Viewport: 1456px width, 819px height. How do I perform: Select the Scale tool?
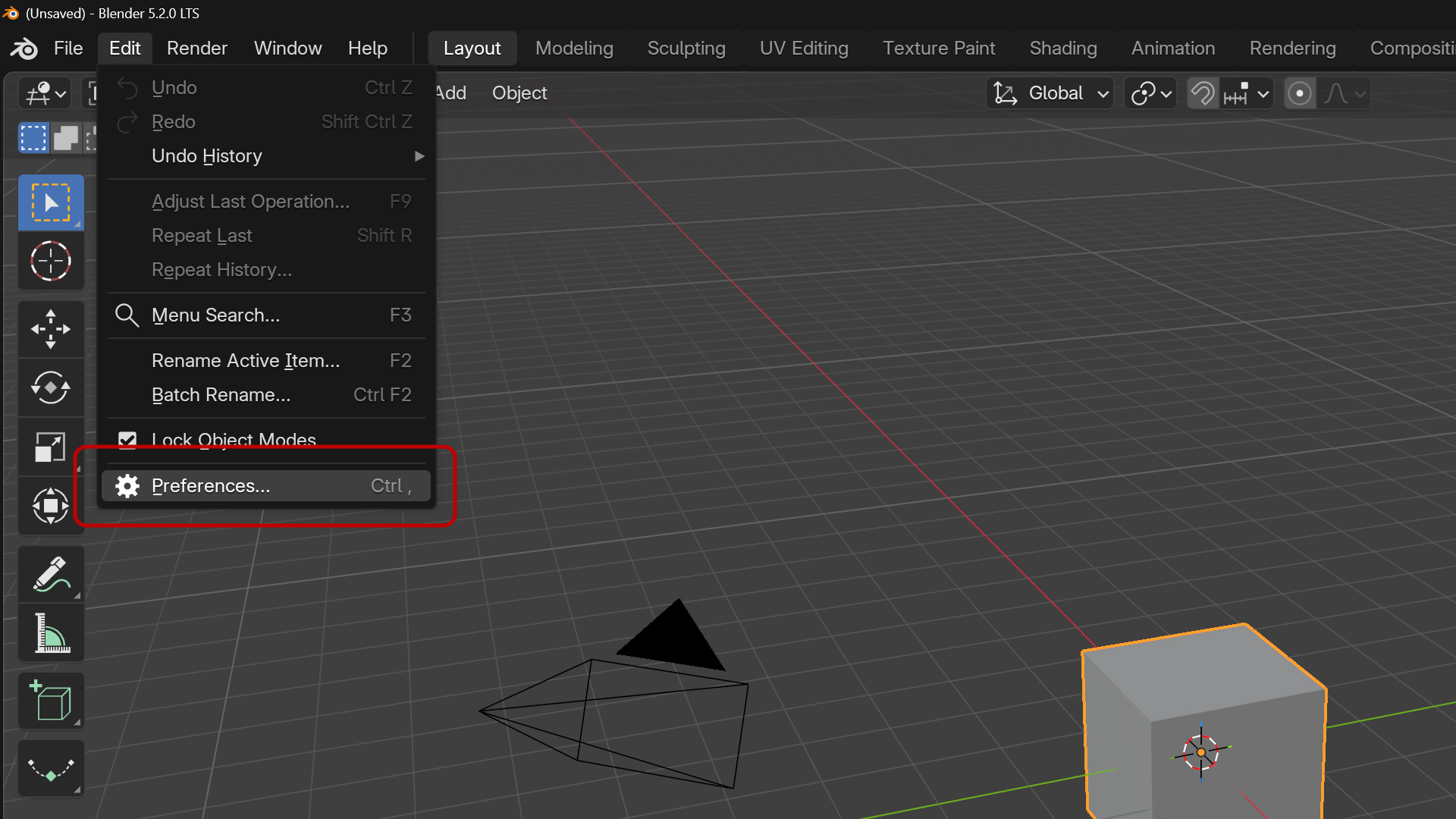coord(51,447)
